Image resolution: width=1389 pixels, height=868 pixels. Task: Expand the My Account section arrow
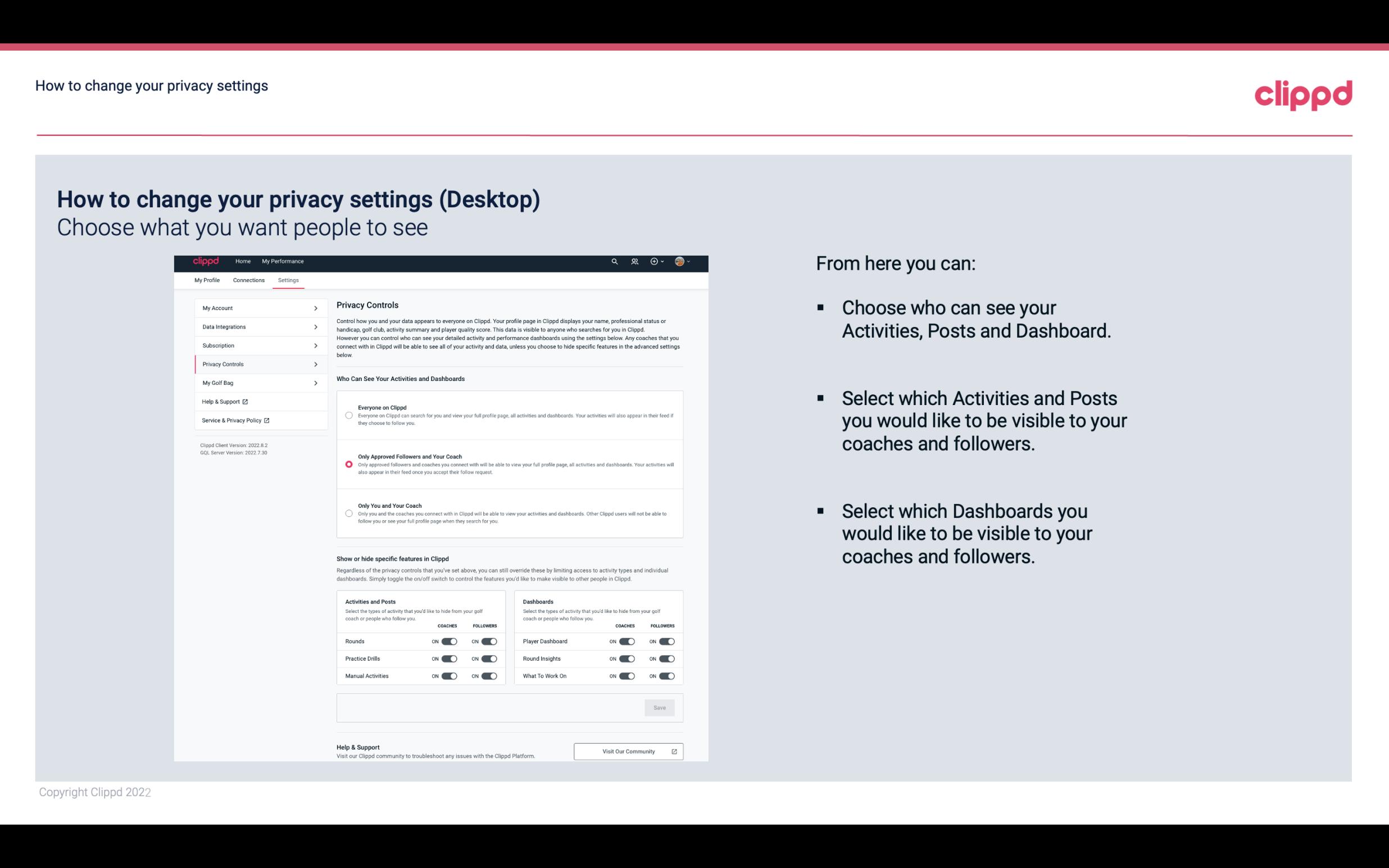(x=315, y=308)
